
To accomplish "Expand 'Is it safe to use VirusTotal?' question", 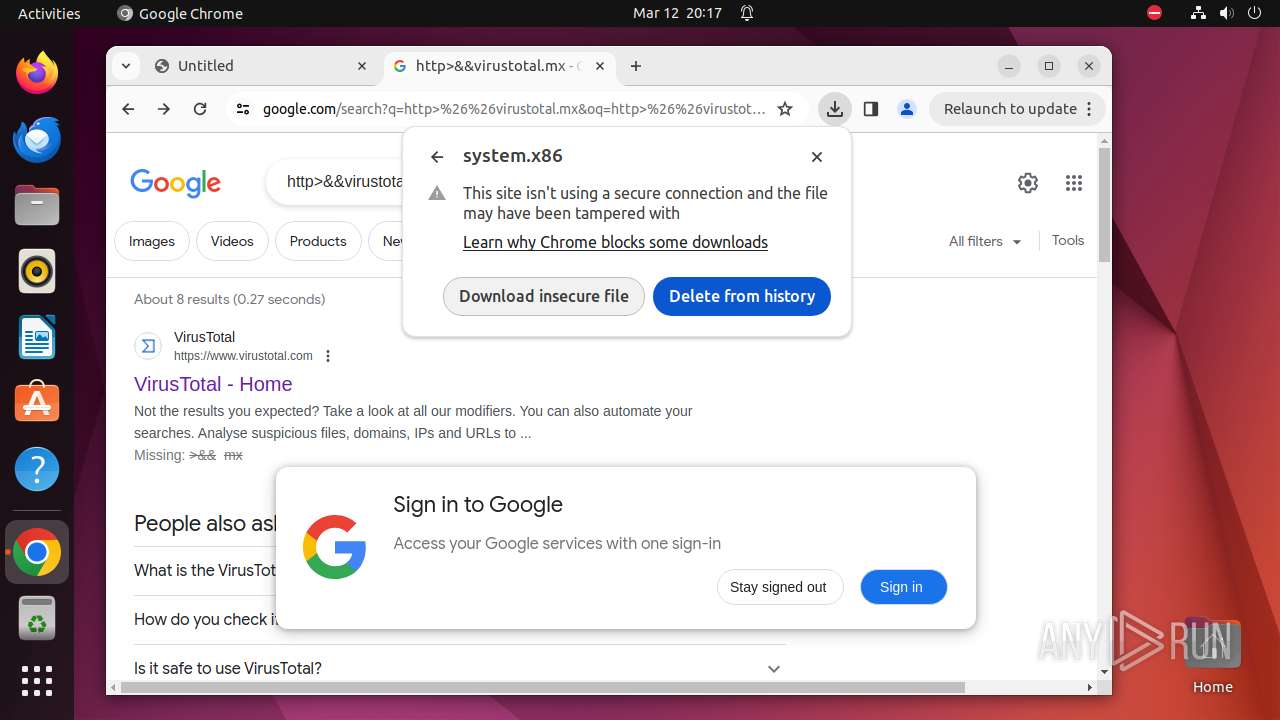I will [460, 669].
